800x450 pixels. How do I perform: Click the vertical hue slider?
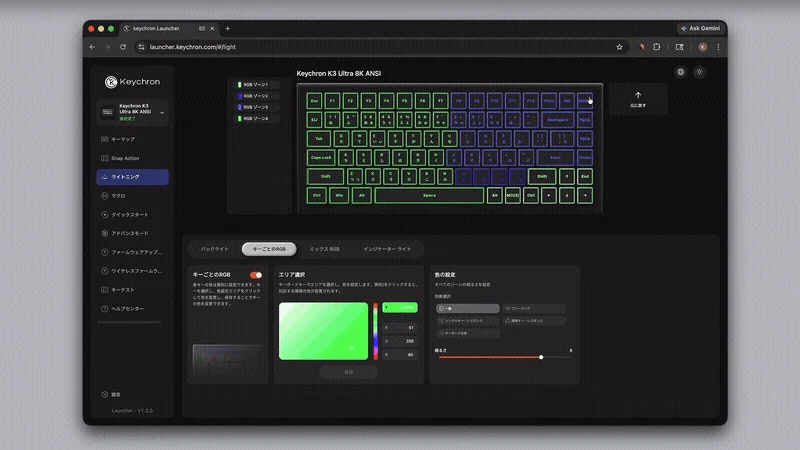[x=376, y=331]
